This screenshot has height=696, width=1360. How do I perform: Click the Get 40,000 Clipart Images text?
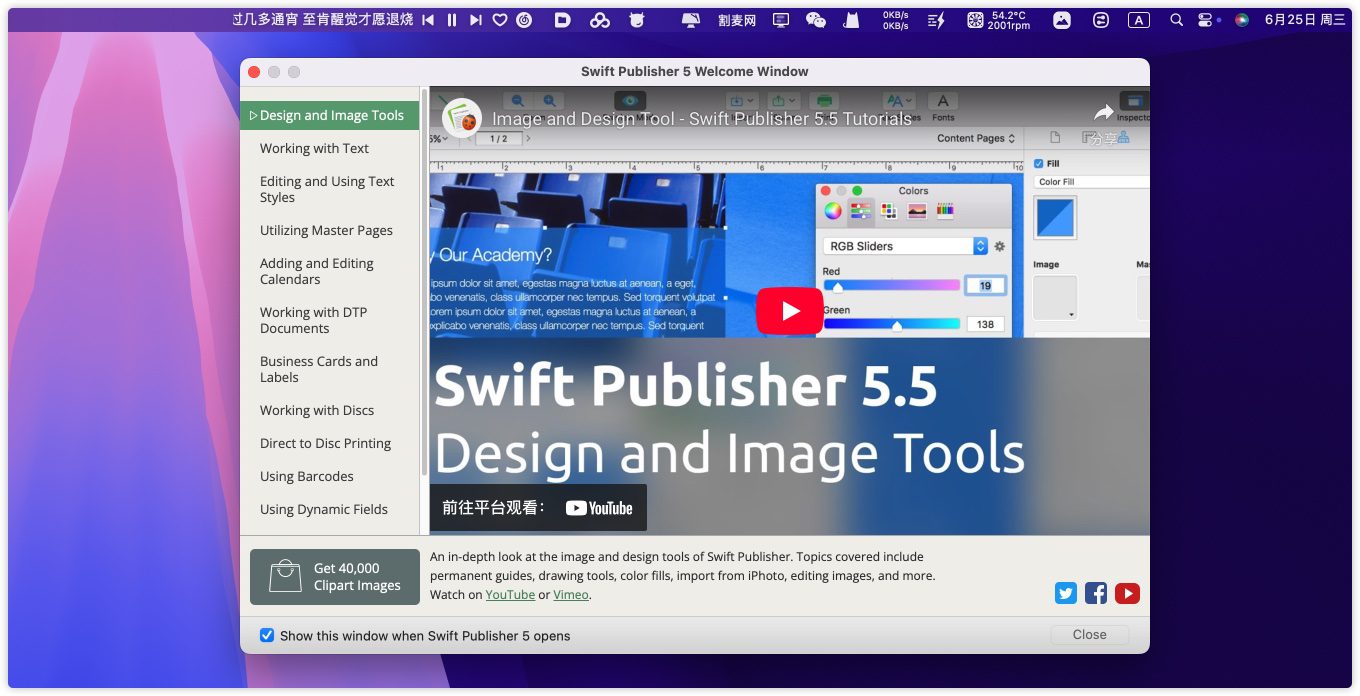point(357,577)
